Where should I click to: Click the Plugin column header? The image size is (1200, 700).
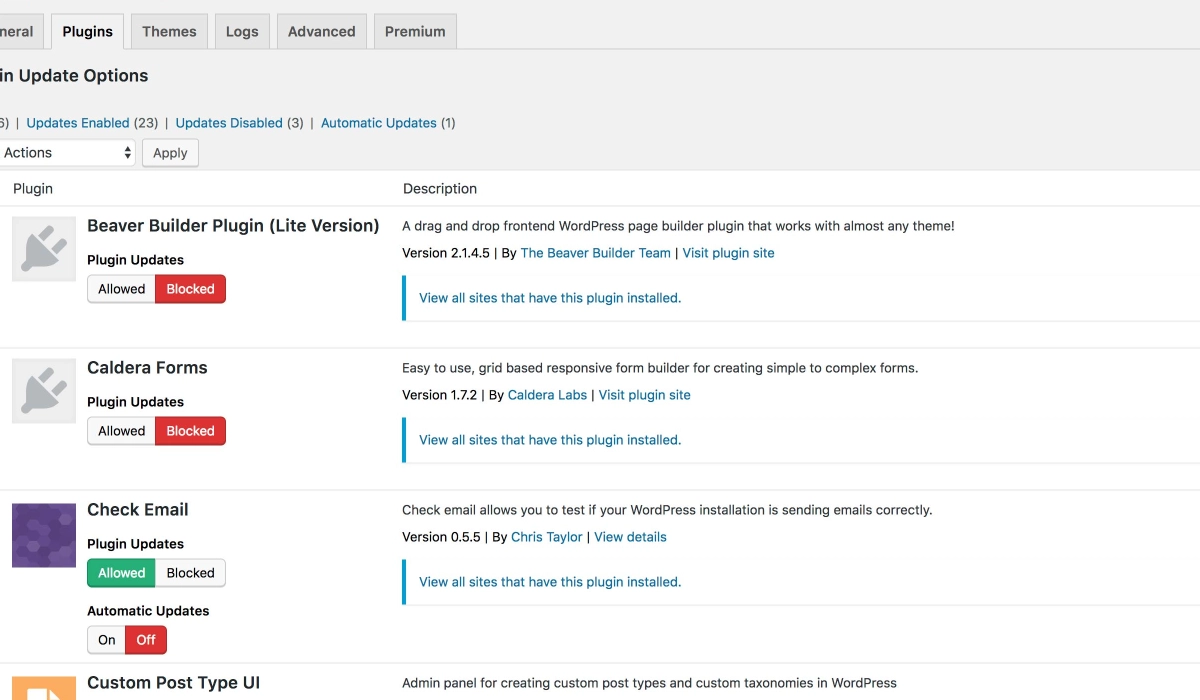pos(33,188)
